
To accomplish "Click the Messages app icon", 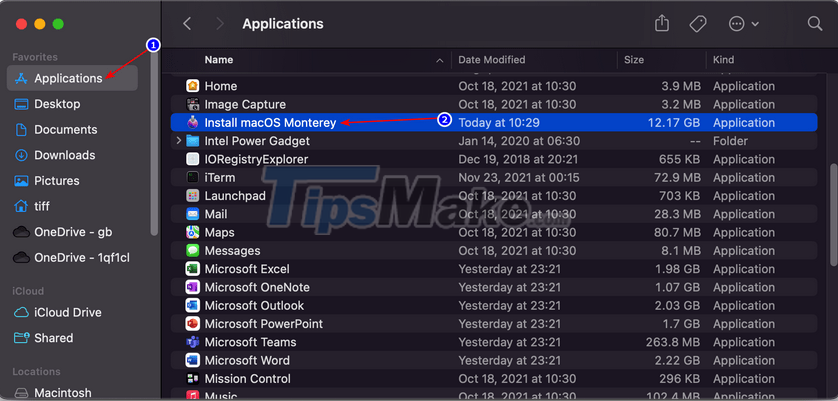I will click(x=192, y=251).
